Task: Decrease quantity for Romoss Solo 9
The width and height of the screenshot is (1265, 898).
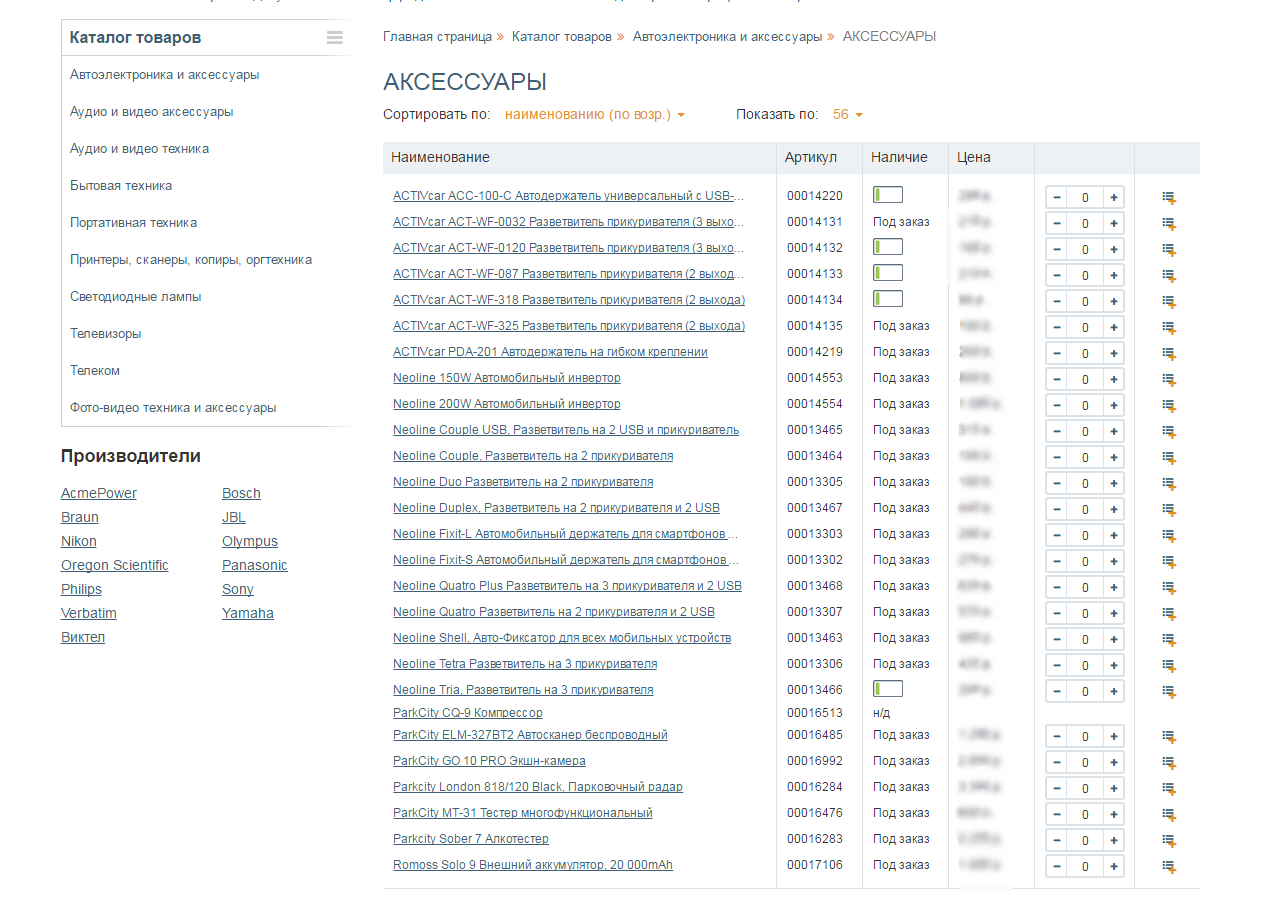Action: tap(1056, 866)
